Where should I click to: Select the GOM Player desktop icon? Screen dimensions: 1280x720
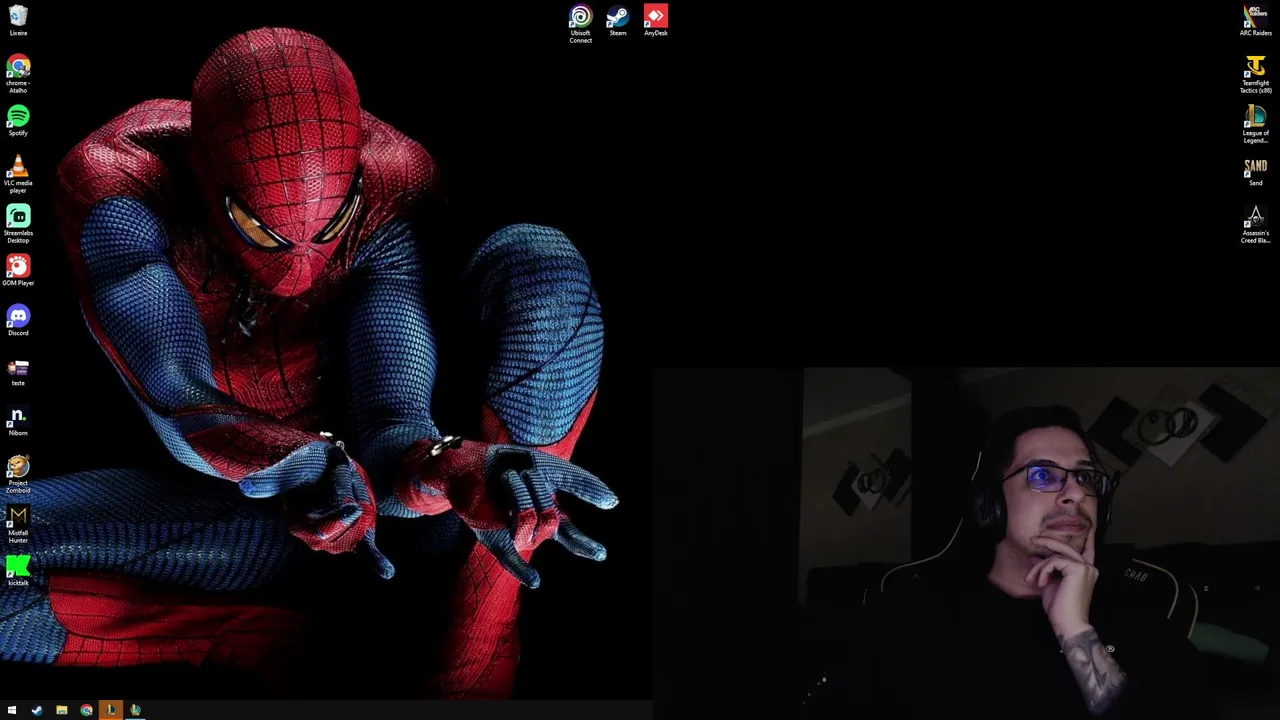(x=18, y=270)
